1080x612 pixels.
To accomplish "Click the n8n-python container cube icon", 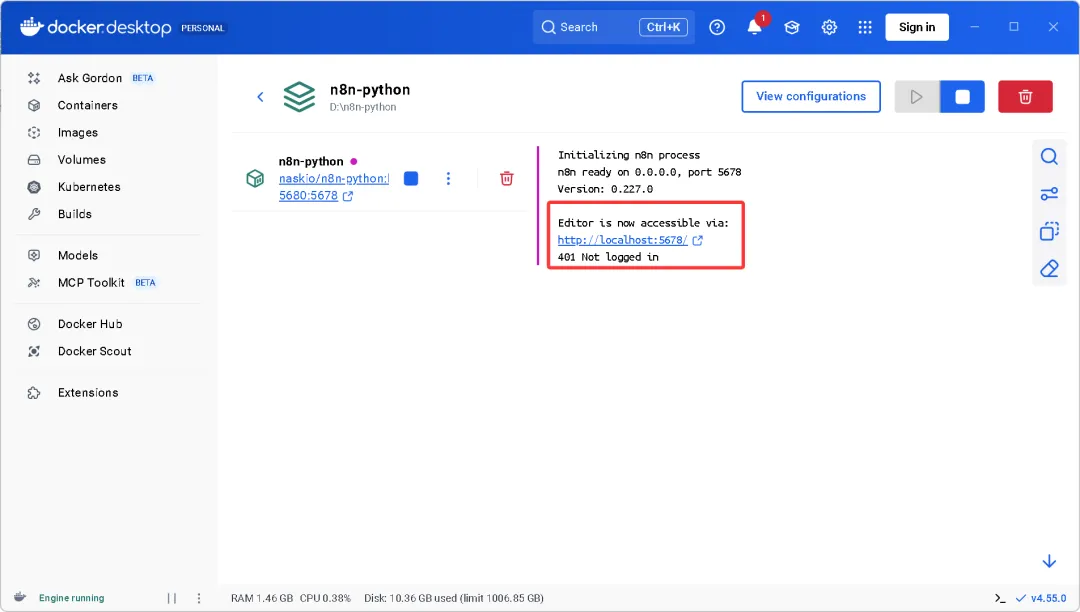I will pyautogui.click(x=255, y=178).
